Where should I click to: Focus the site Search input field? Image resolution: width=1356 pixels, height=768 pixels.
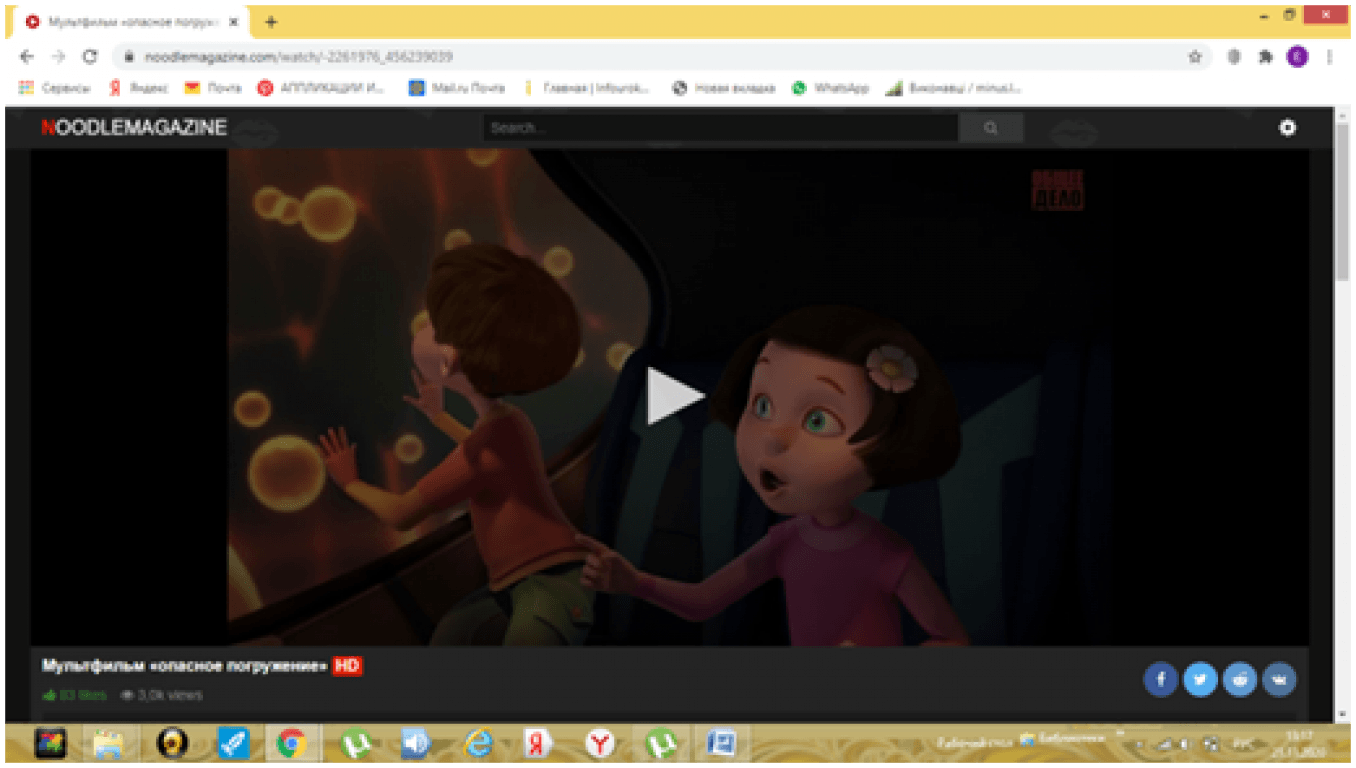720,128
